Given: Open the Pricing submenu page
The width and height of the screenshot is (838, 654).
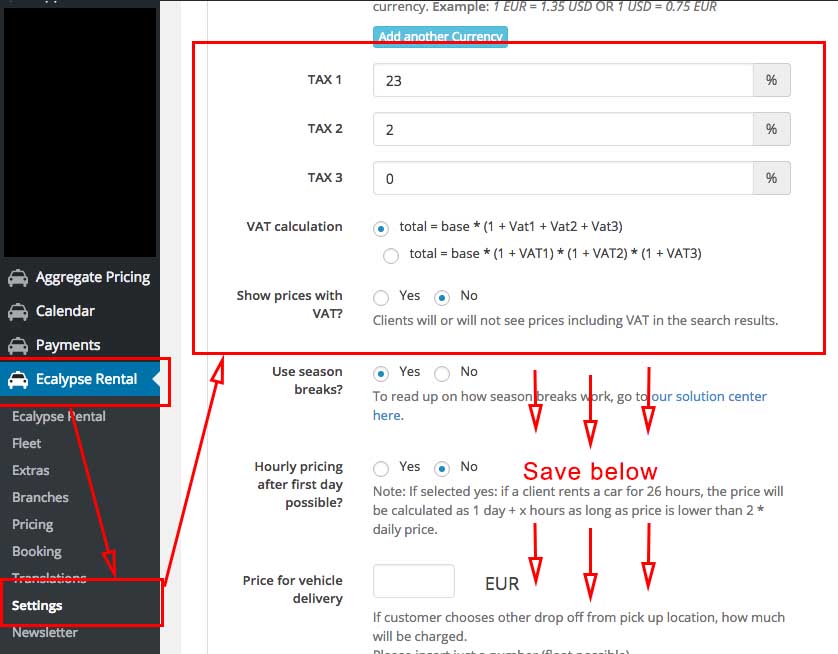Looking at the screenshot, I should (x=33, y=524).
